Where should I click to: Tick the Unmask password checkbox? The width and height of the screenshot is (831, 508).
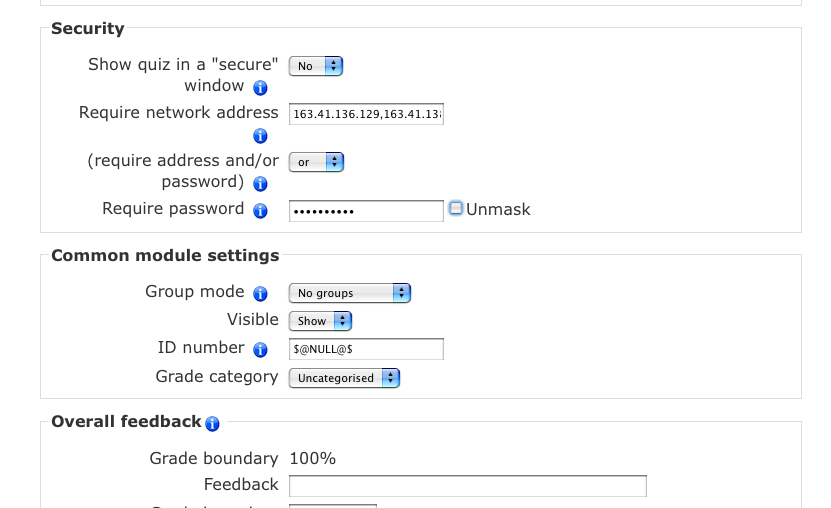456,208
